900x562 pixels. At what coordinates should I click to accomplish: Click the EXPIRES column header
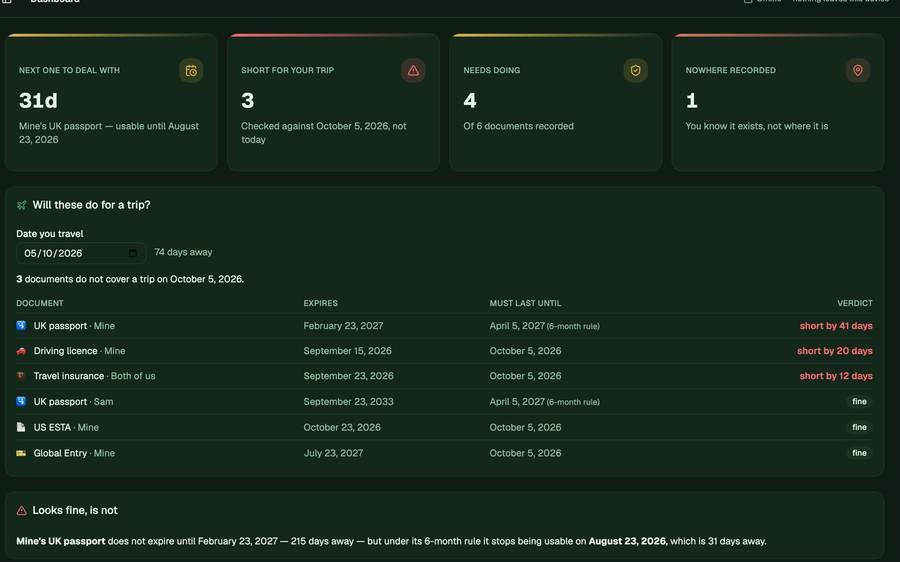tap(320, 303)
